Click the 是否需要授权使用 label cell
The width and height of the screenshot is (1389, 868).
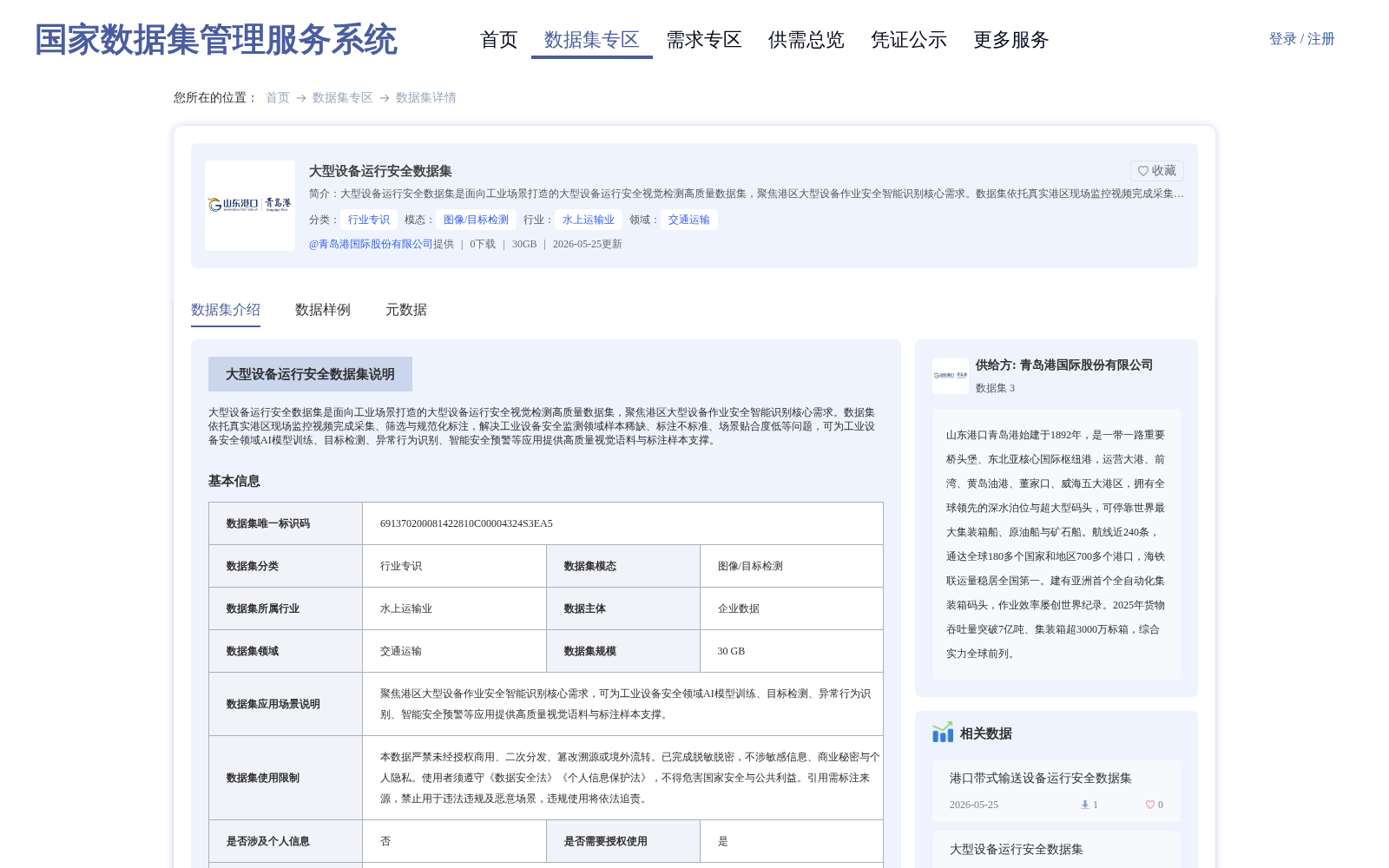point(623,841)
